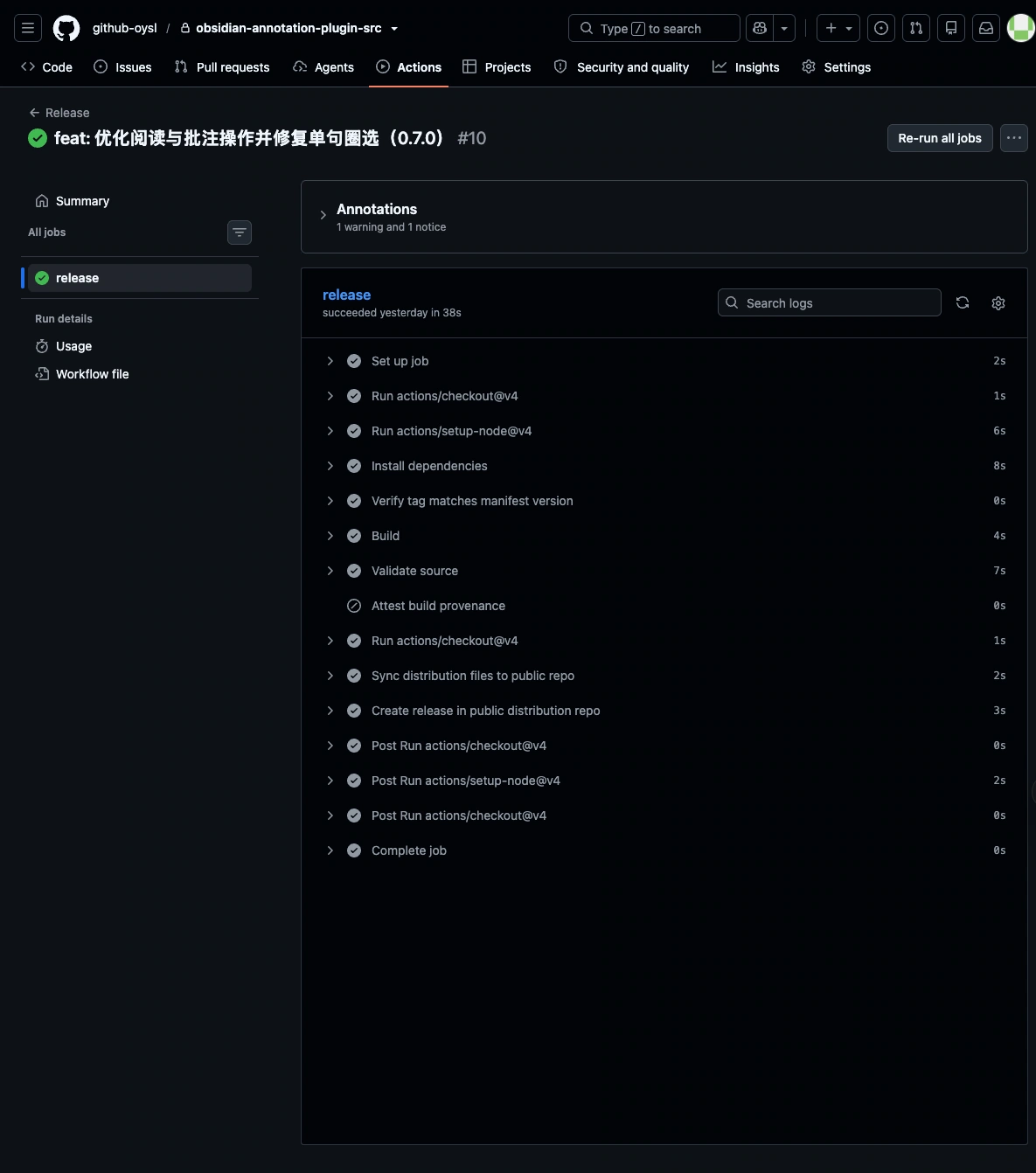Screen dimensions: 1036x1173
Task: Click the release job title heading
Action: click(346, 295)
